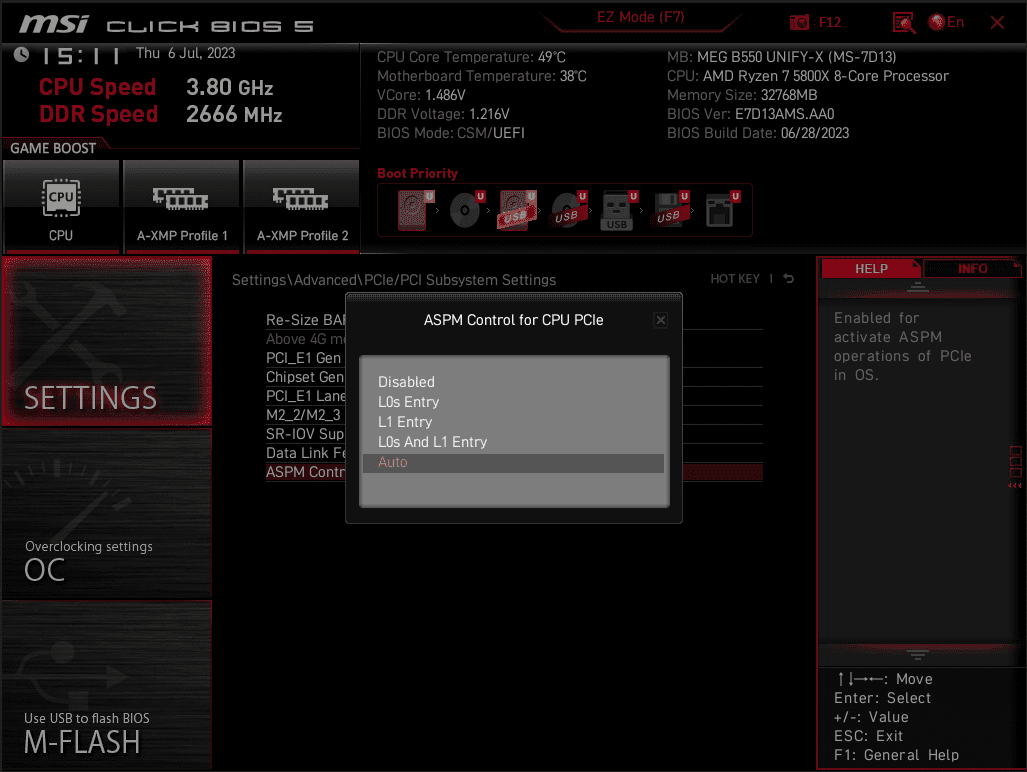Click the GAME BOOST label
The image size is (1027, 772).
[53, 148]
